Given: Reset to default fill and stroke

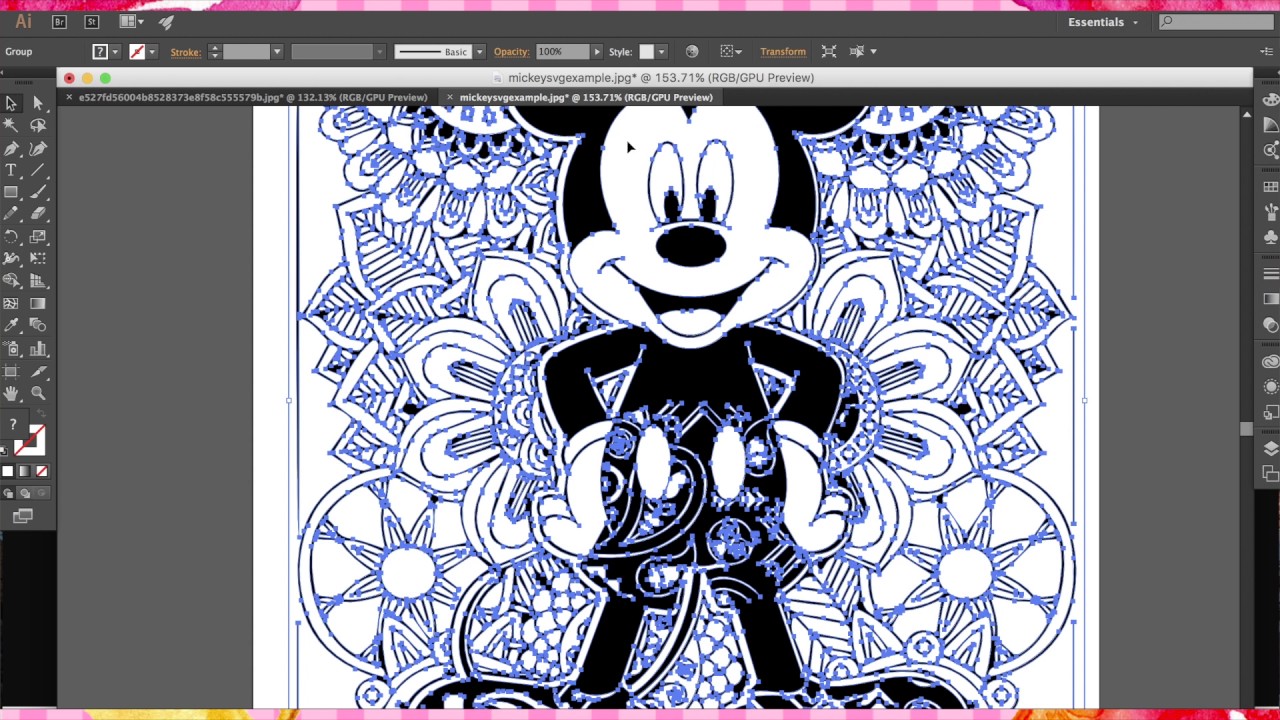Looking at the screenshot, I should 4,451.
